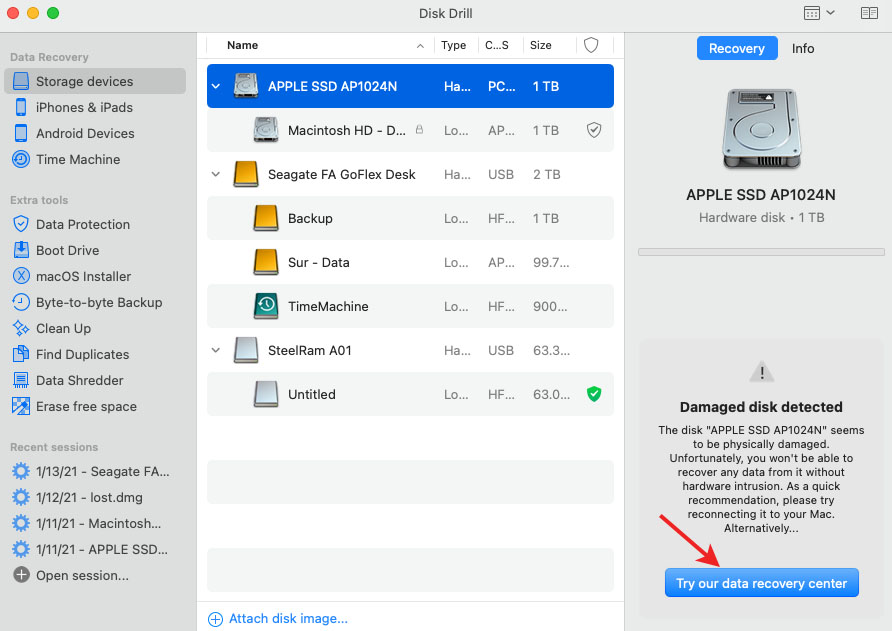Switch to Recovery tab
The height and width of the screenshot is (631, 892).
tap(737, 48)
